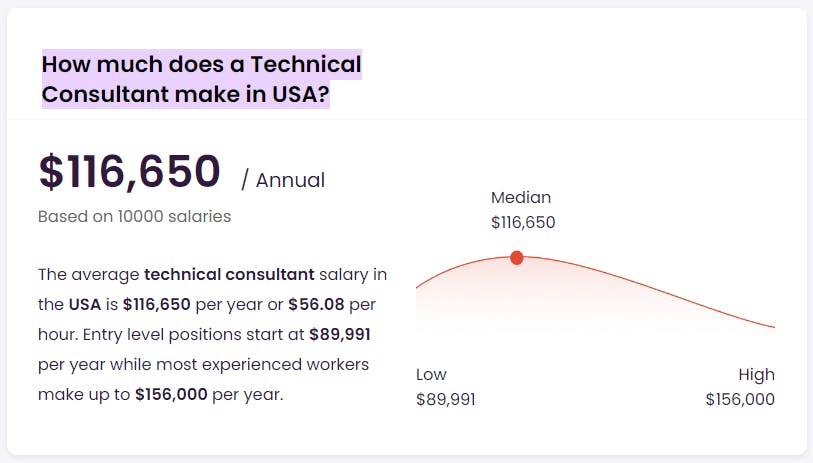Click the right end of salary curve
The image size is (813, 463).
coord(773,326)
